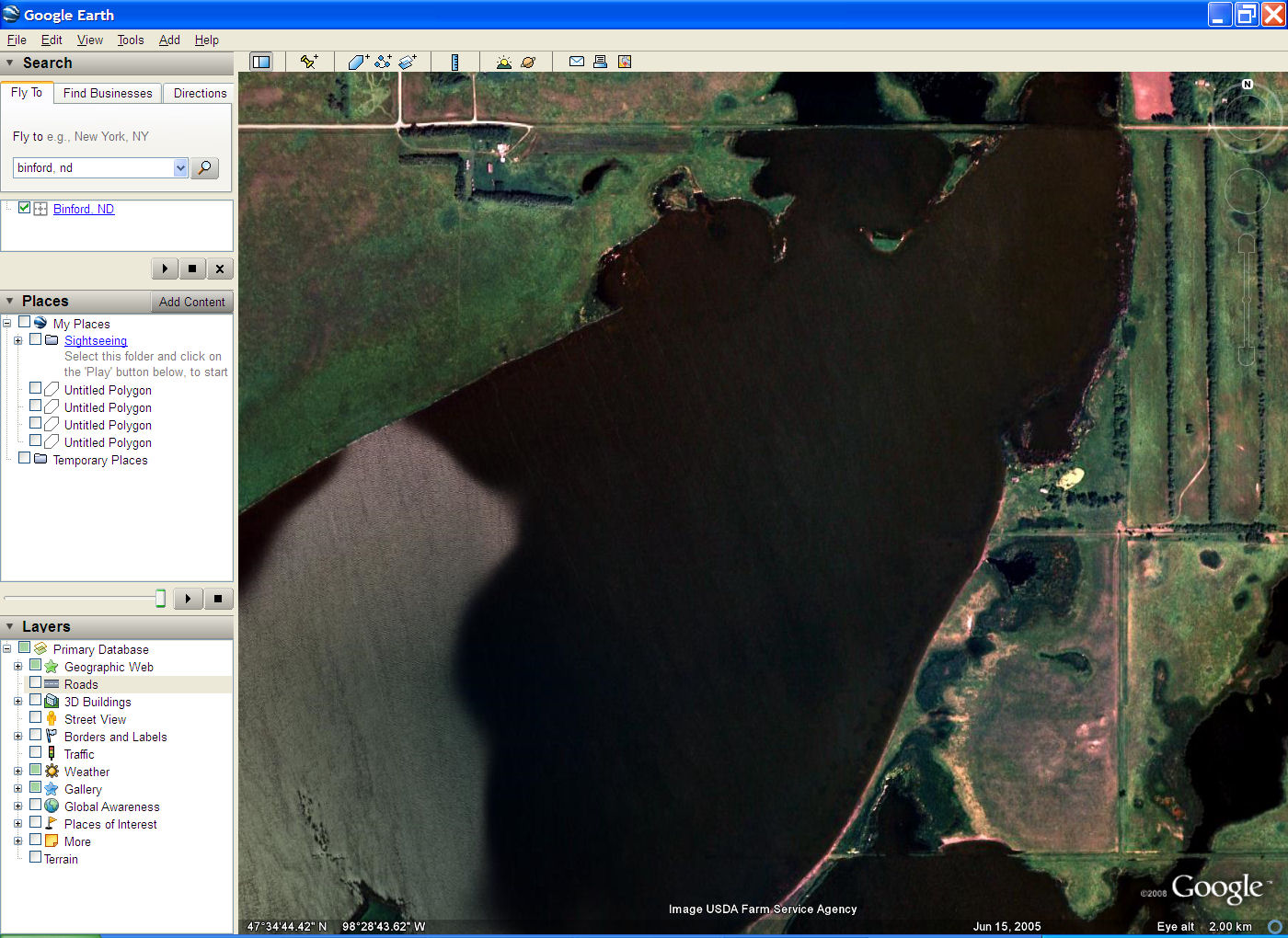Viewport: 1288px width, 938px height.
Task: Expand the 3D Buildings layer tree
Action: pyautogui.click(x=17, y=702)
